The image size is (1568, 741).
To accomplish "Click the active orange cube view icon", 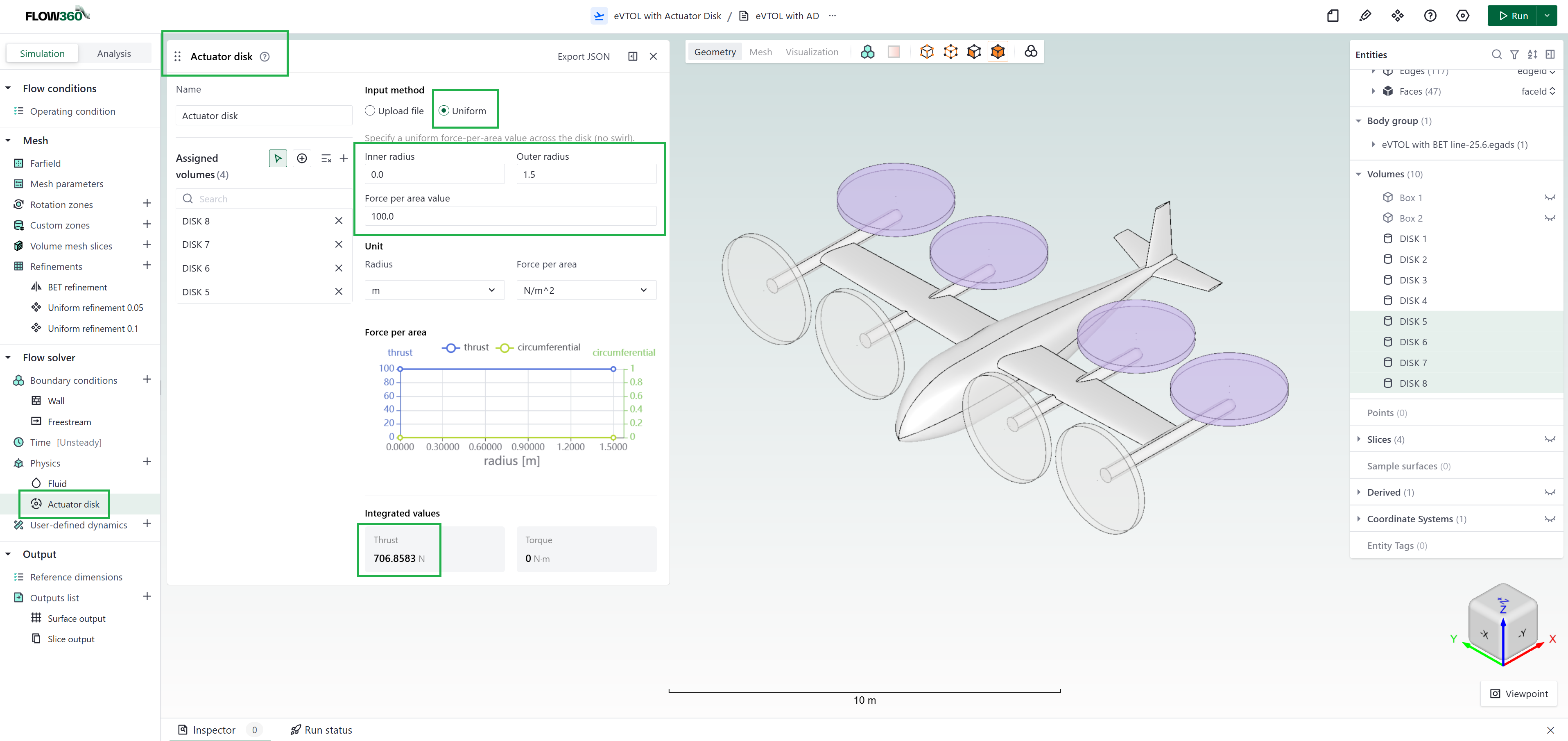I will [x=998, y=52].
